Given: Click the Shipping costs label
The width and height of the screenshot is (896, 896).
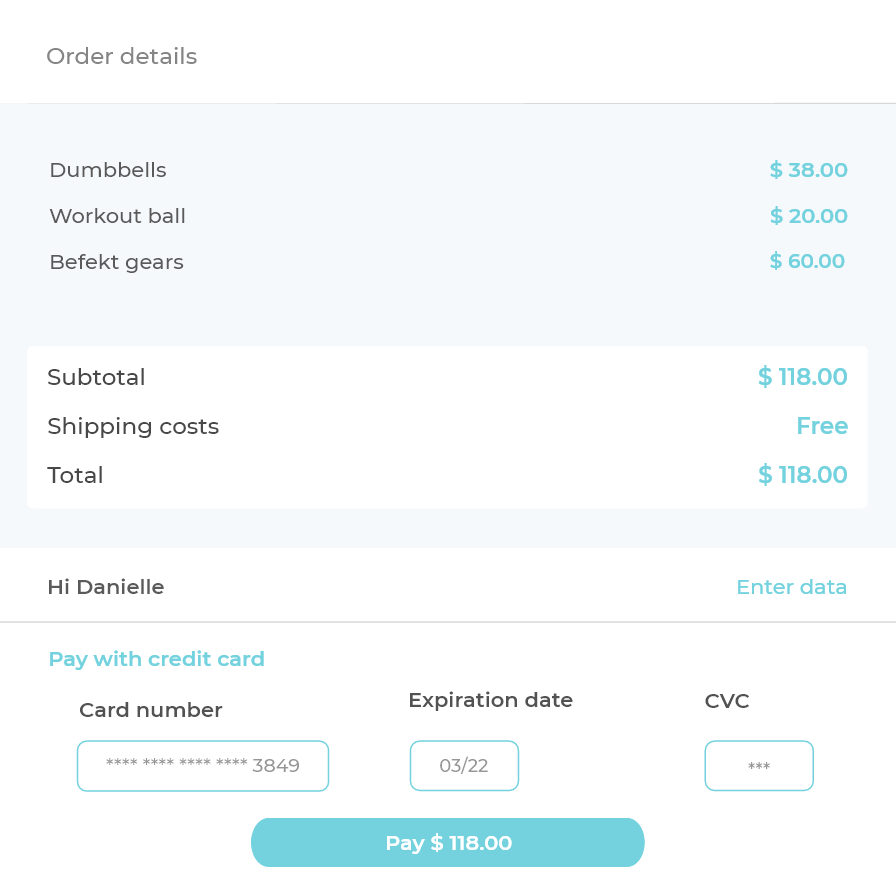Looking at the screenshot, I should coord(133,426).
